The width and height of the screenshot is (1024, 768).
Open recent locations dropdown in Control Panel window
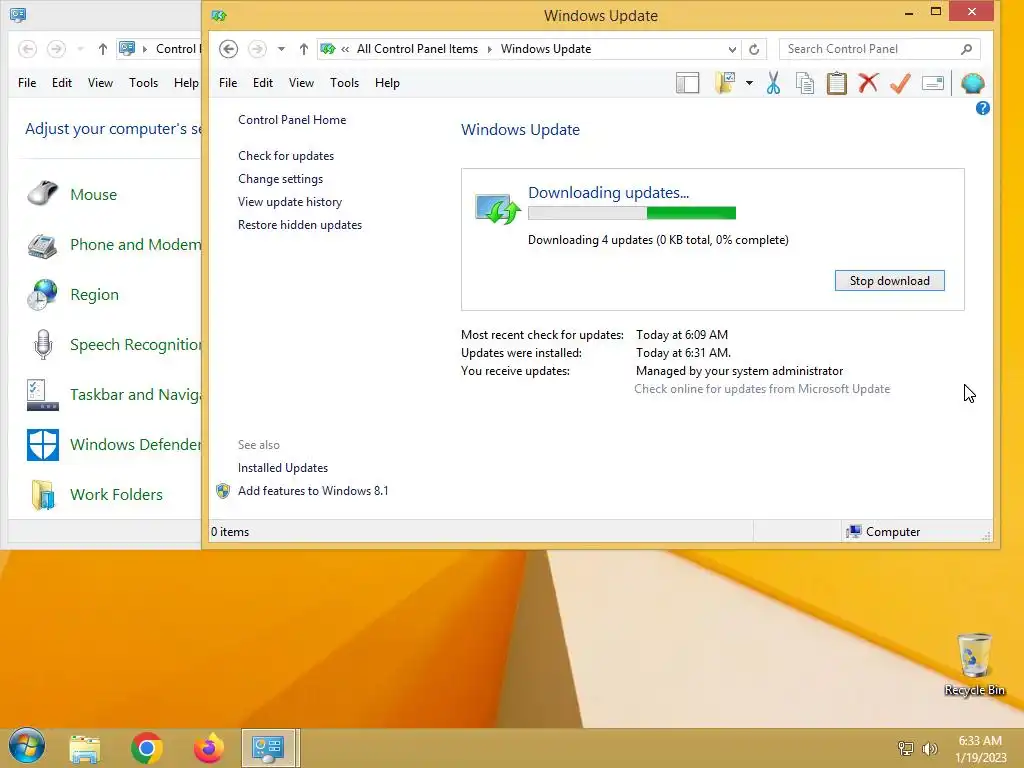[80, 49]
